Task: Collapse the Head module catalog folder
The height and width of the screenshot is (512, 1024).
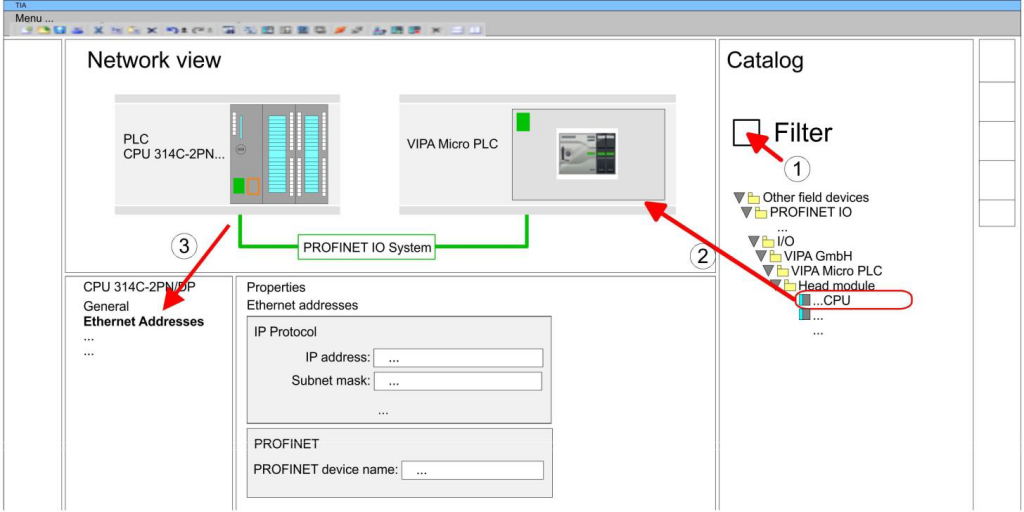Action: click(x=775, y=285)
